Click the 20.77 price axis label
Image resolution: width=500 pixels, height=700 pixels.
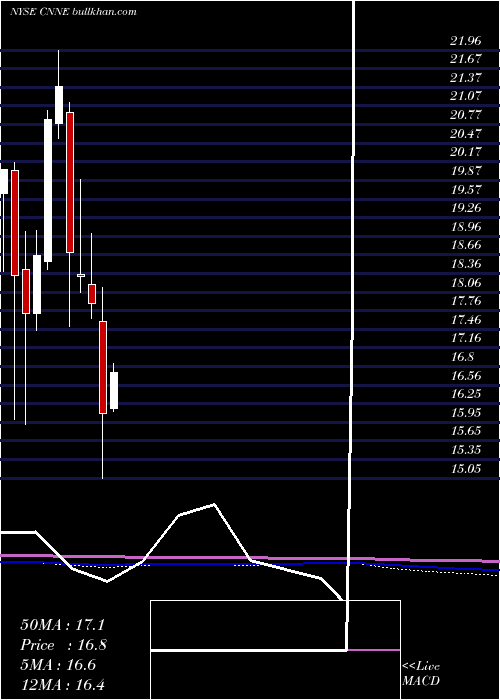466,115
